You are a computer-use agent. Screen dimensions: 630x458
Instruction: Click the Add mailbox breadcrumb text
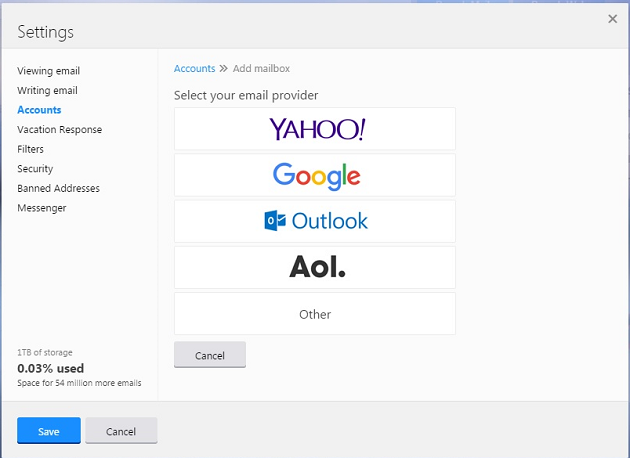tap(261, 68)
